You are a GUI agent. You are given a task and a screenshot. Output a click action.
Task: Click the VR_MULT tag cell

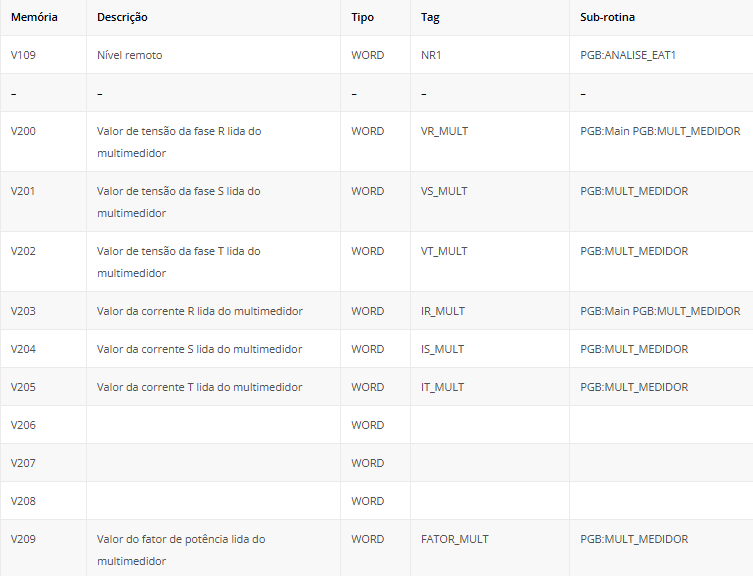click(444, 131)
